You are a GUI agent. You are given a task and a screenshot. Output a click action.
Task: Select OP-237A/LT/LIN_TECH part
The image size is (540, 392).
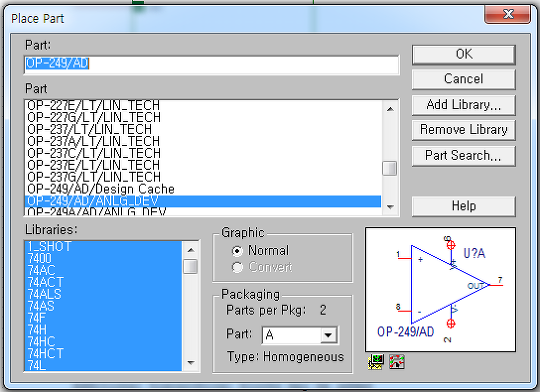click(x=203, y=142)
